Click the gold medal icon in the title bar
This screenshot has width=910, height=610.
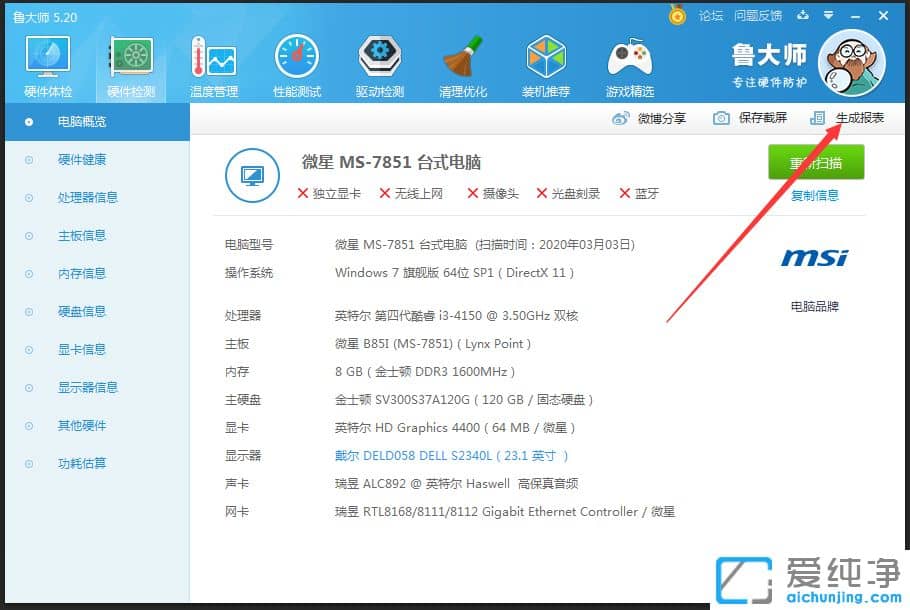(676, 14)
